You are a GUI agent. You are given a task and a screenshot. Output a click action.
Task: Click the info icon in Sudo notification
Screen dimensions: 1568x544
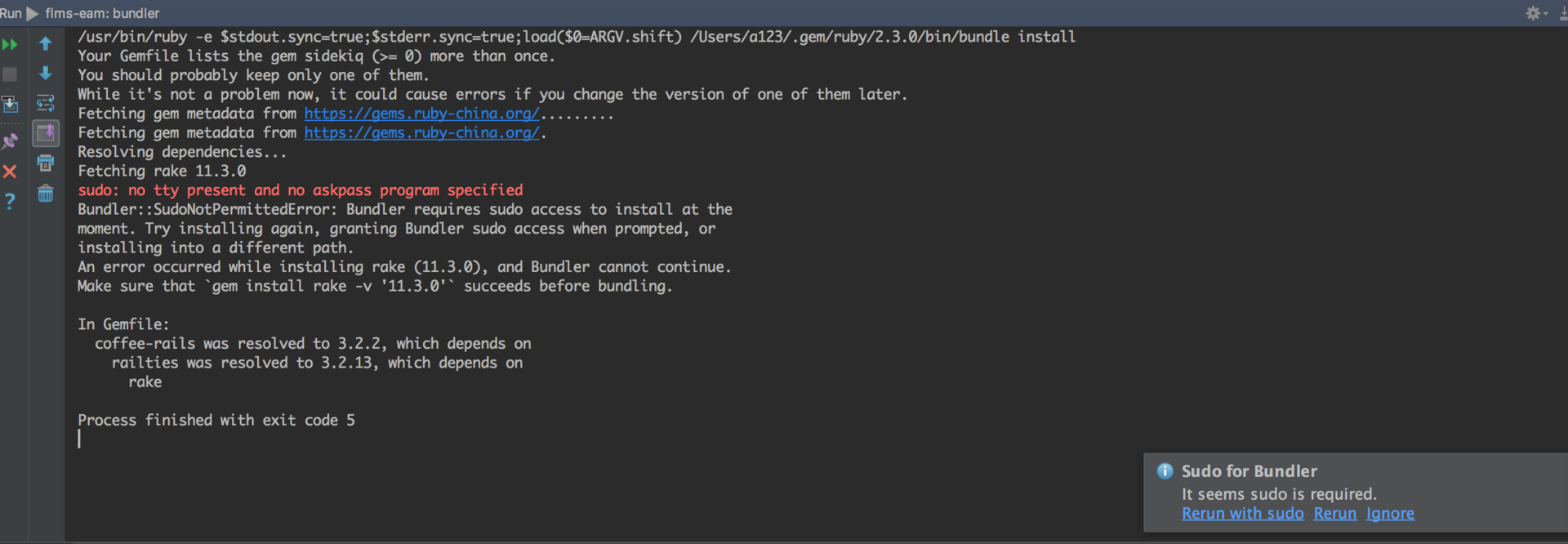pos(1165,471)
